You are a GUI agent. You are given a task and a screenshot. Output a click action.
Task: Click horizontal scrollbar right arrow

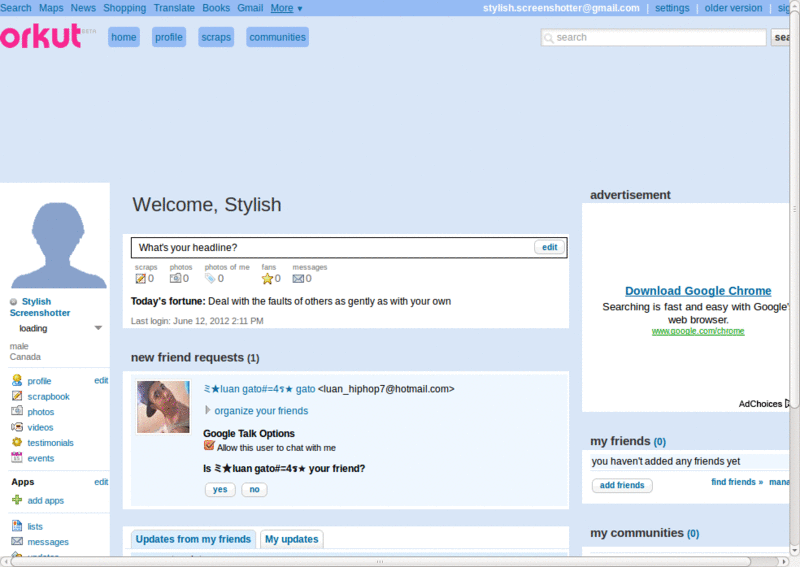785,562
